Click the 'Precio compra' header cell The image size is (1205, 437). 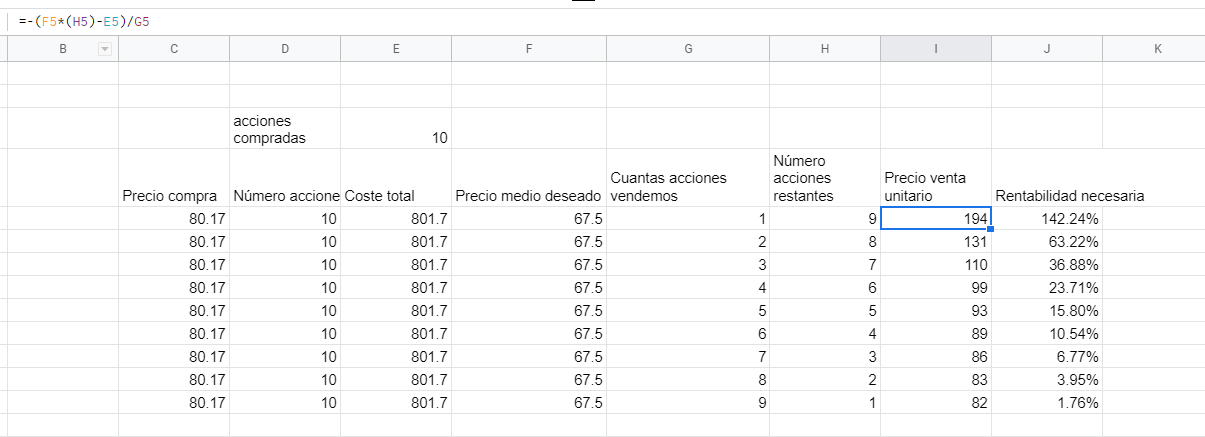coord(174,196)
